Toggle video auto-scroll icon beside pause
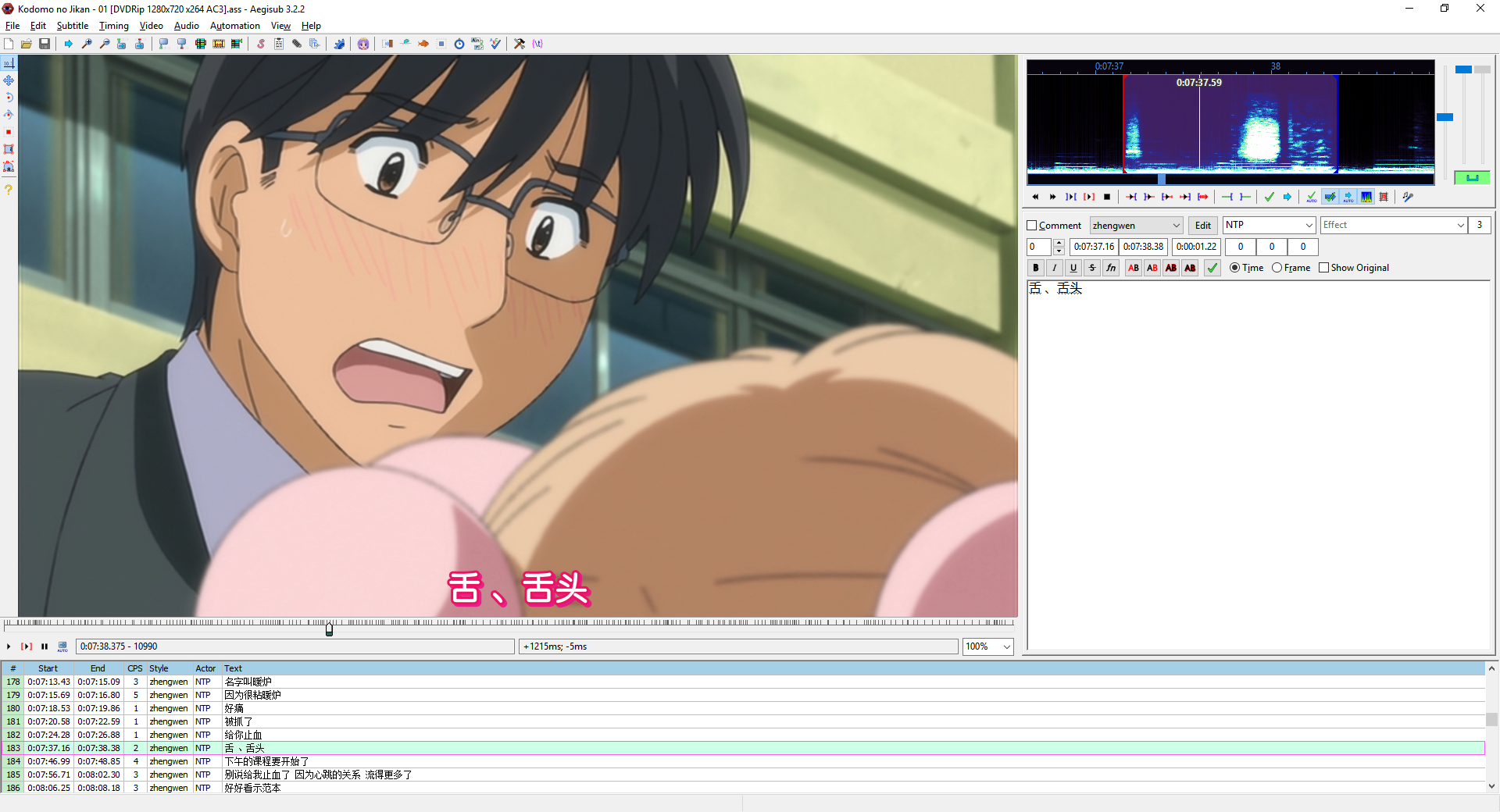This screenshot has height=812, width=1500. [x=62, y=646]
